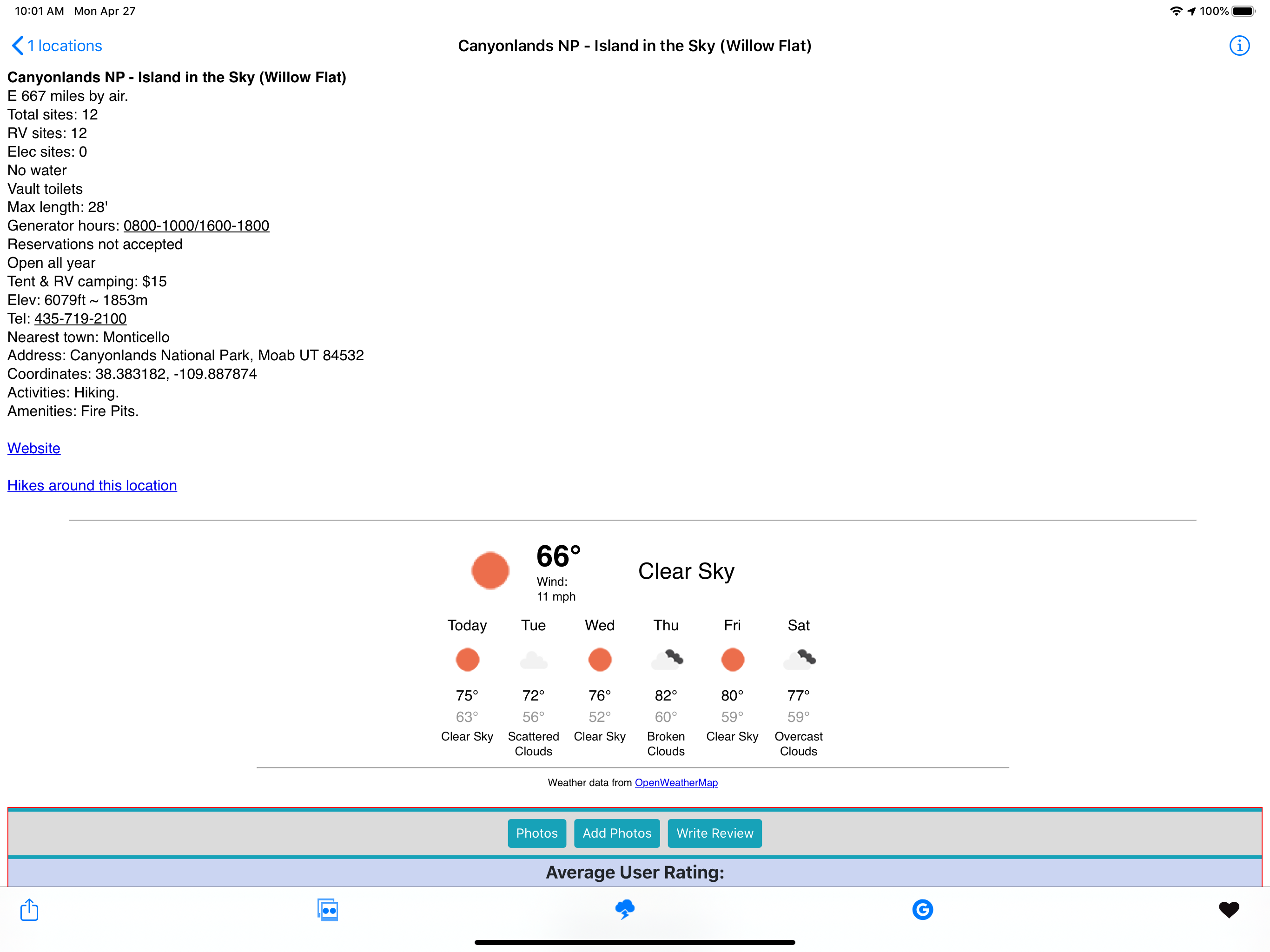Open the Website link
The width and height of the screenshot is (1270, 952).
[x=34, y=449]
